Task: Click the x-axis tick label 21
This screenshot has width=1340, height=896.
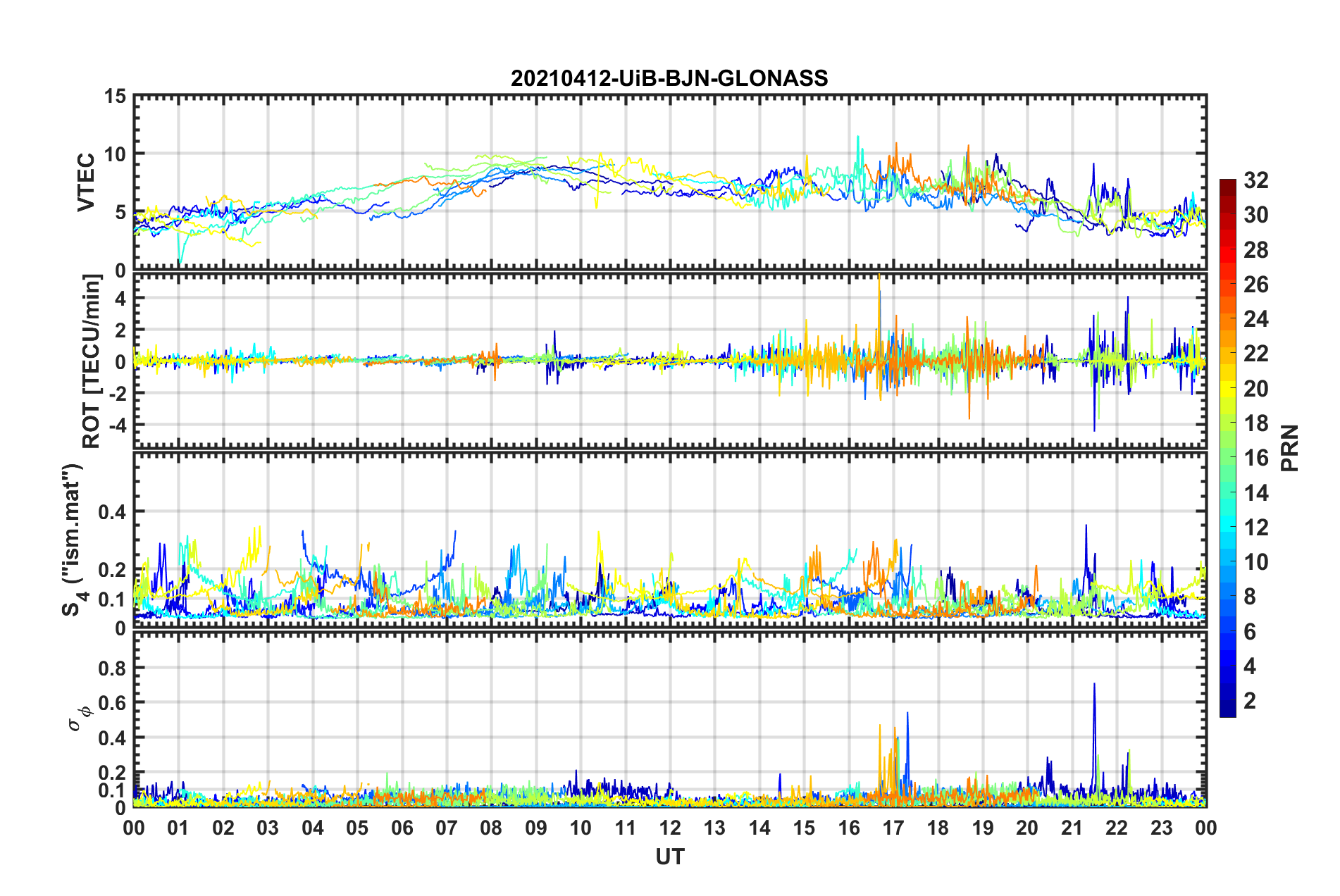Action: pos(1072,828)
